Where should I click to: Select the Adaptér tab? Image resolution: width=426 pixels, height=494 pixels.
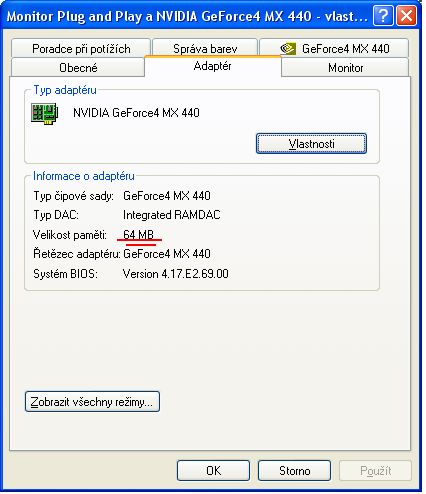(x=213, y=66)
